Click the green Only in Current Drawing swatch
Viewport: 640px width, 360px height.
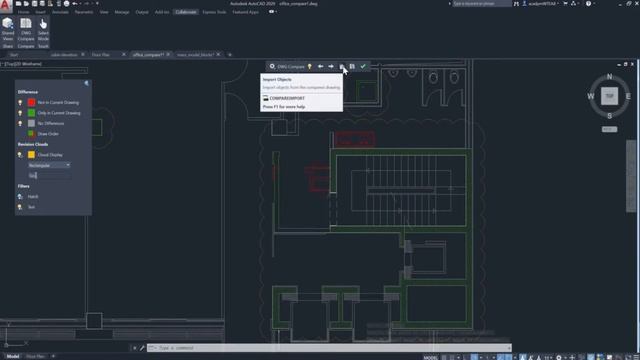(x=31, y=113)
